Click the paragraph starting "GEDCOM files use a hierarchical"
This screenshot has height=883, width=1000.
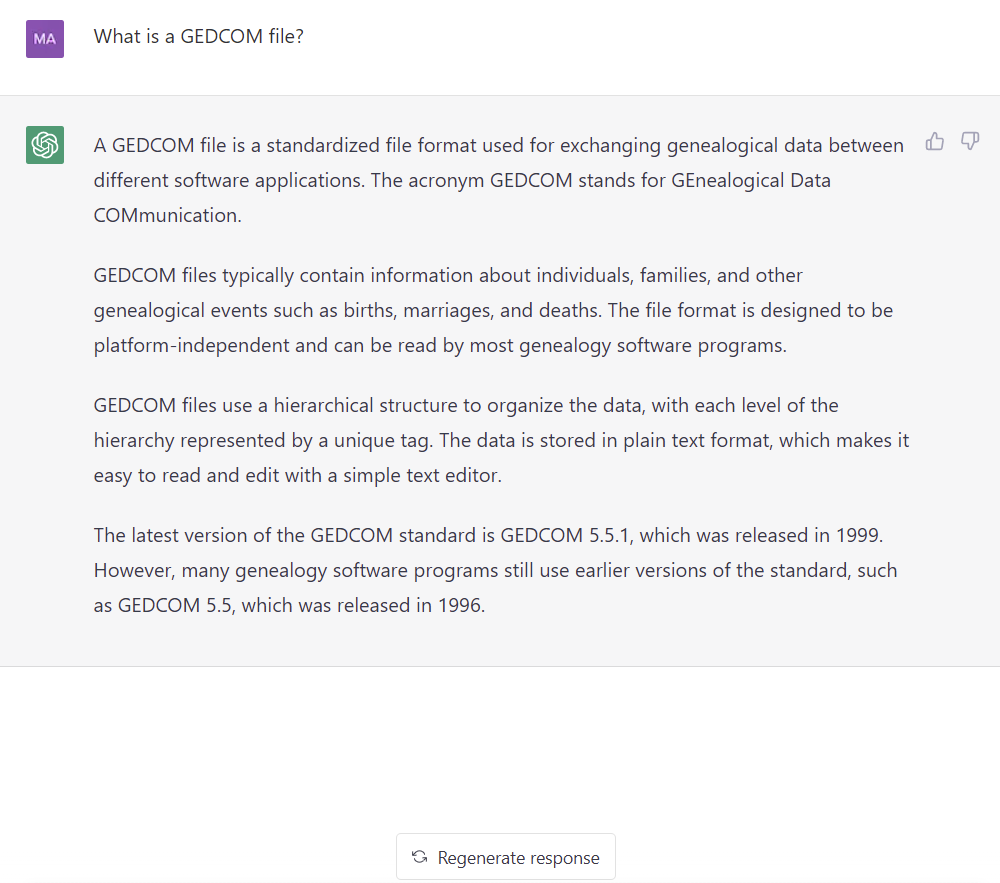[501, 441]
